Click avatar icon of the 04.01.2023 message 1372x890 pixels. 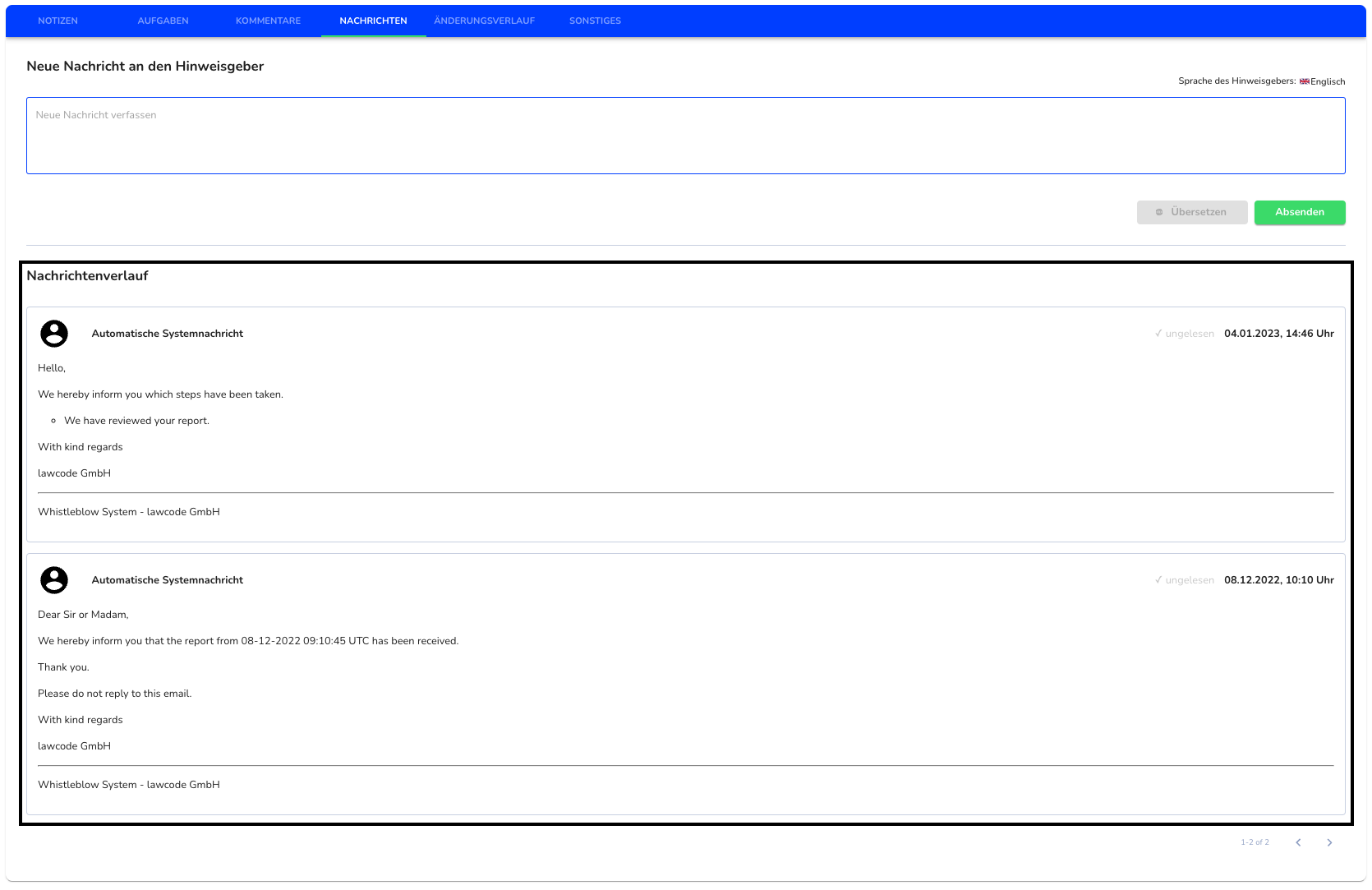pyautogui.click(x=54, y=334)
